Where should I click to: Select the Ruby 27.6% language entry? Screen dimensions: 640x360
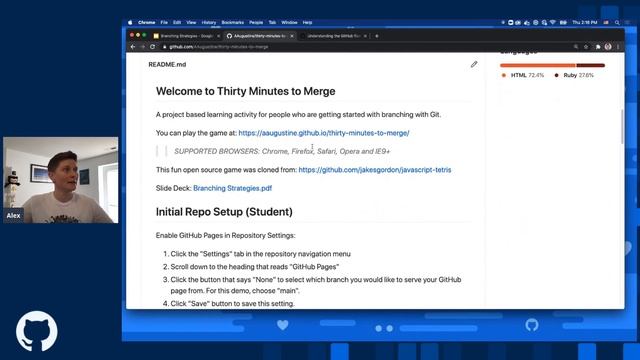[x=574, y=75]
